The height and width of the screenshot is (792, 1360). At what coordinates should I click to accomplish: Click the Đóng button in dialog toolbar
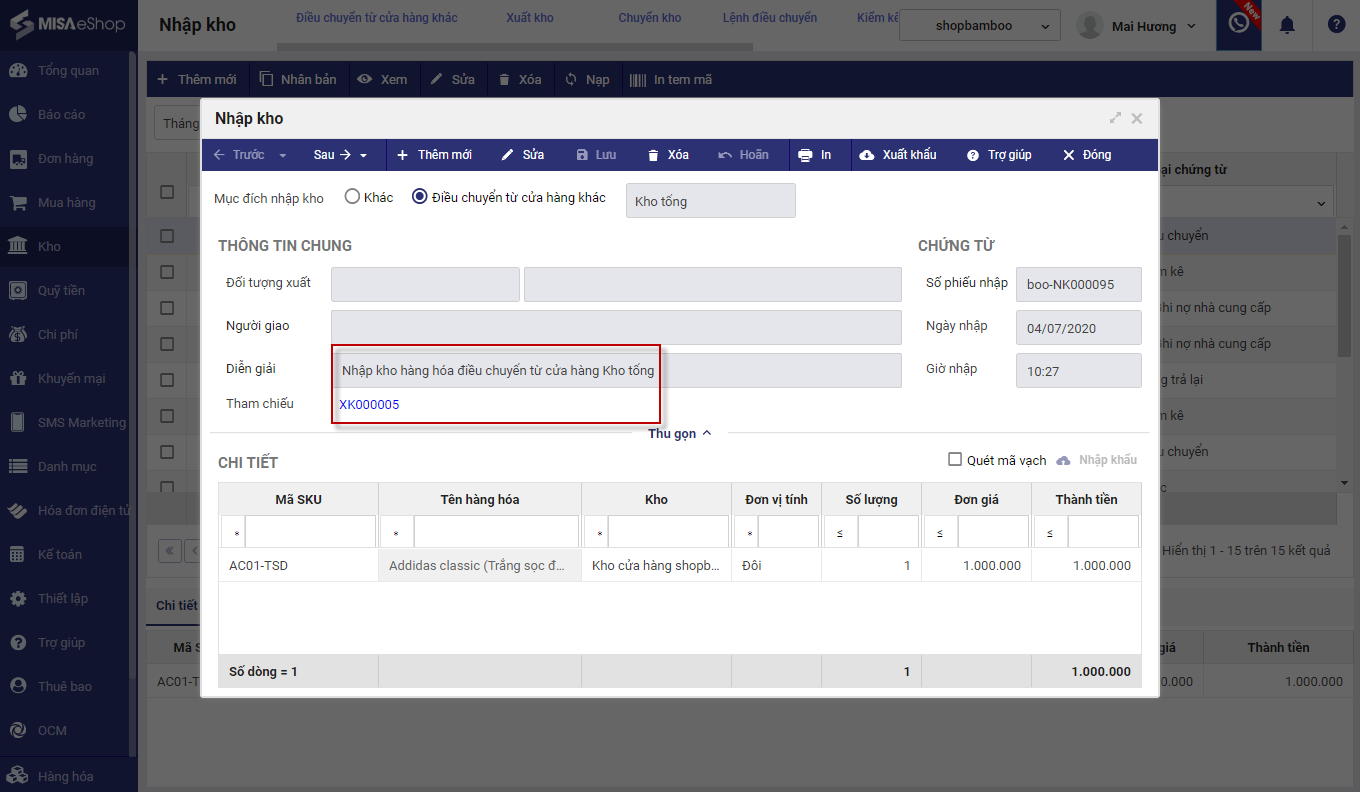(x=1086, y=155)
